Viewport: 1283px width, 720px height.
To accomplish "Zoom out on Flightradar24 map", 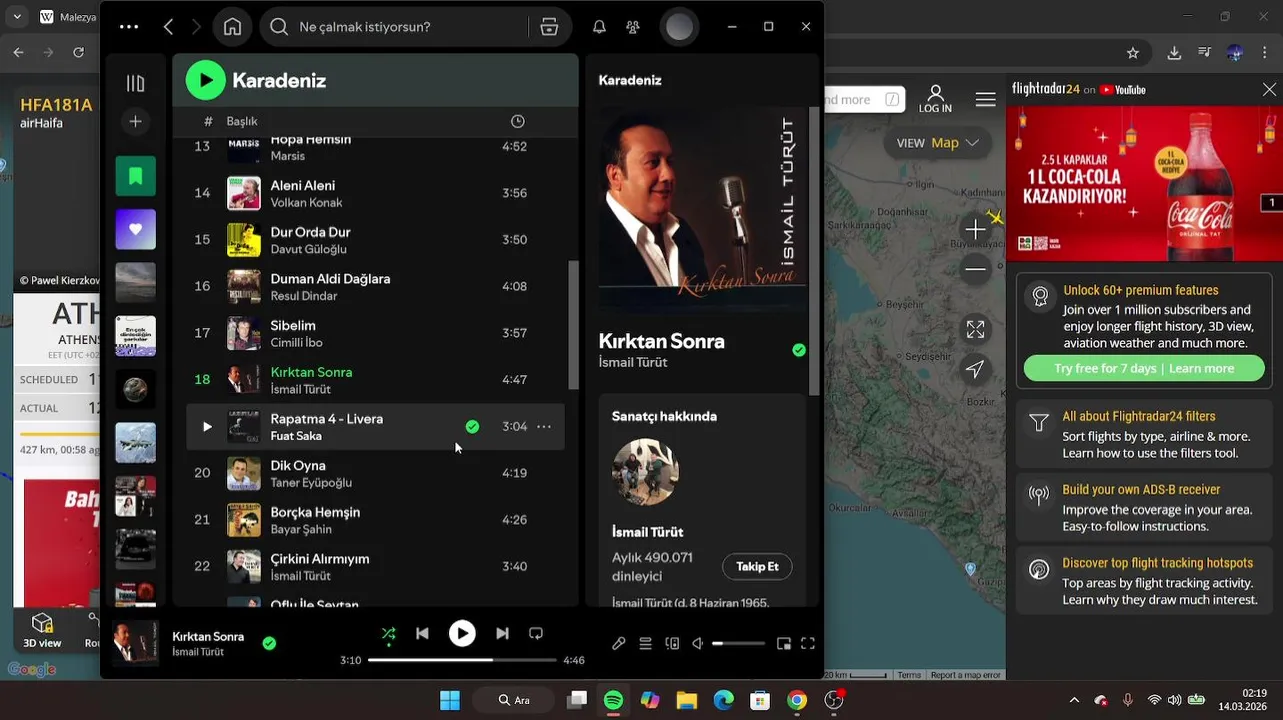I will click(975, 269).
